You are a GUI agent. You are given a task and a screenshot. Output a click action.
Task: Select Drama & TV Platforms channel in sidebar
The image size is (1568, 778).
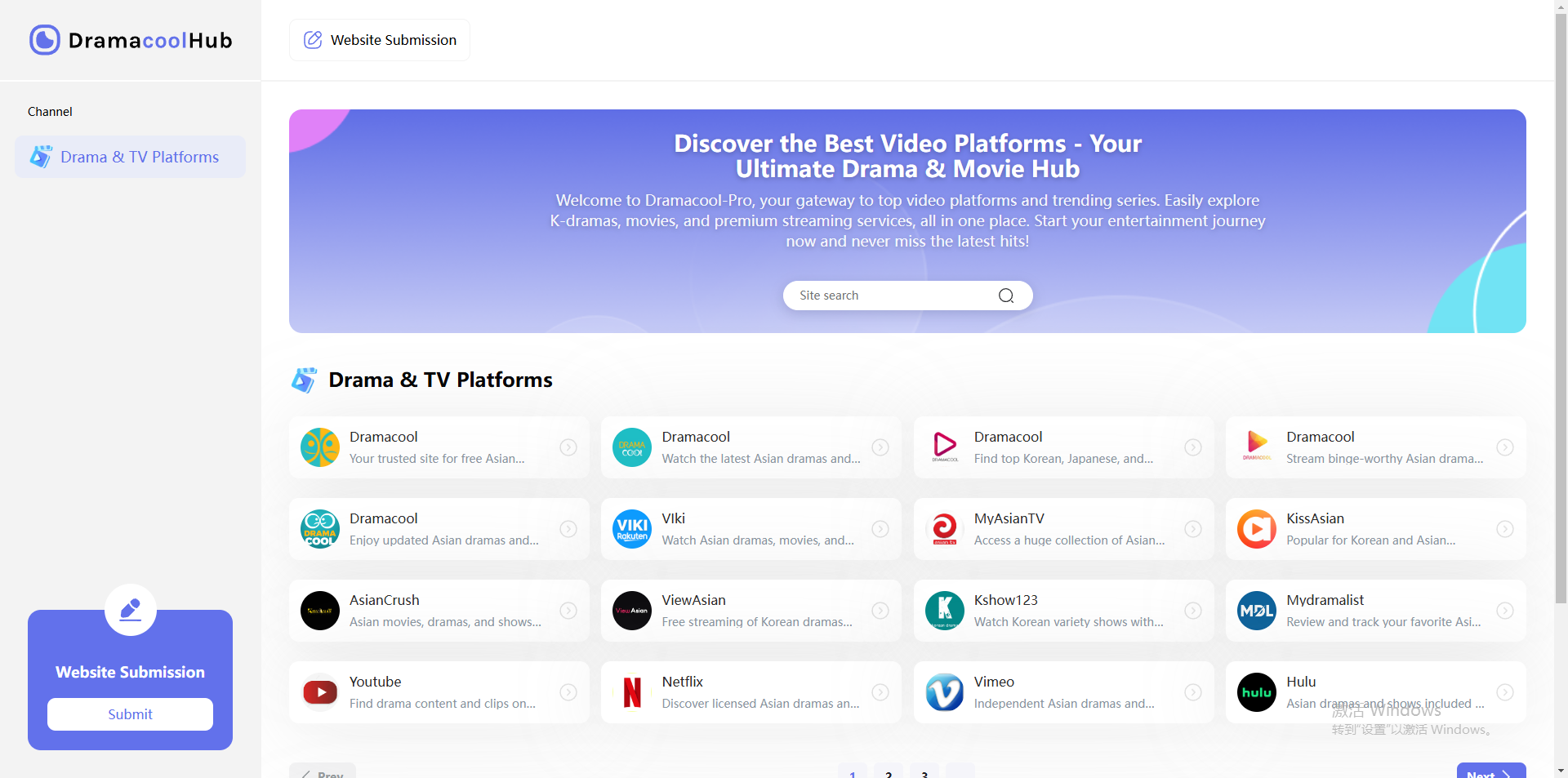coord(130,157)
